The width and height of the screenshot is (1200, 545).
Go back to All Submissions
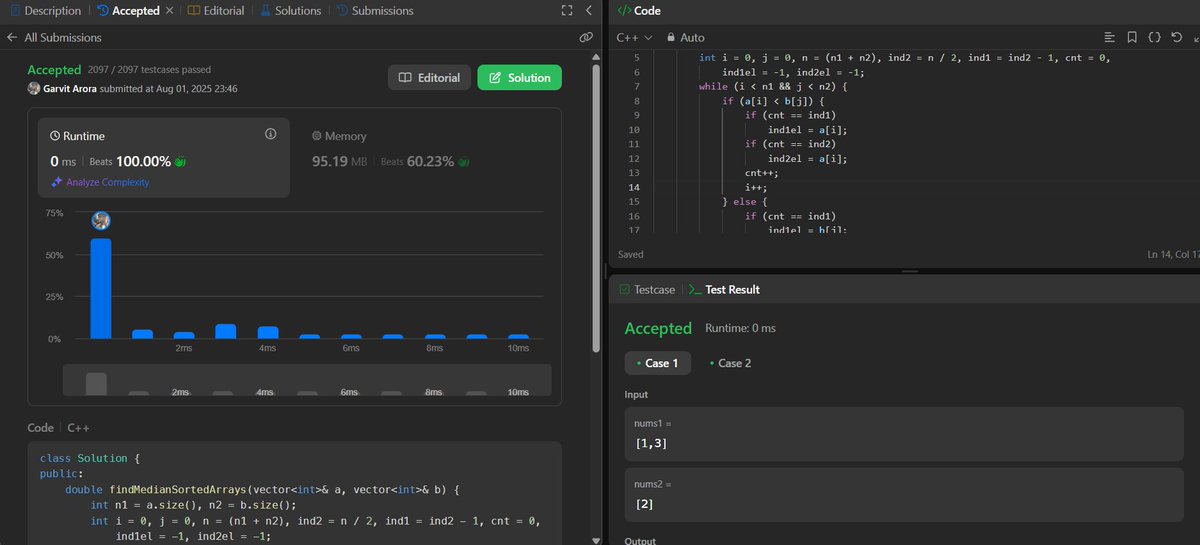click(54, 37)
